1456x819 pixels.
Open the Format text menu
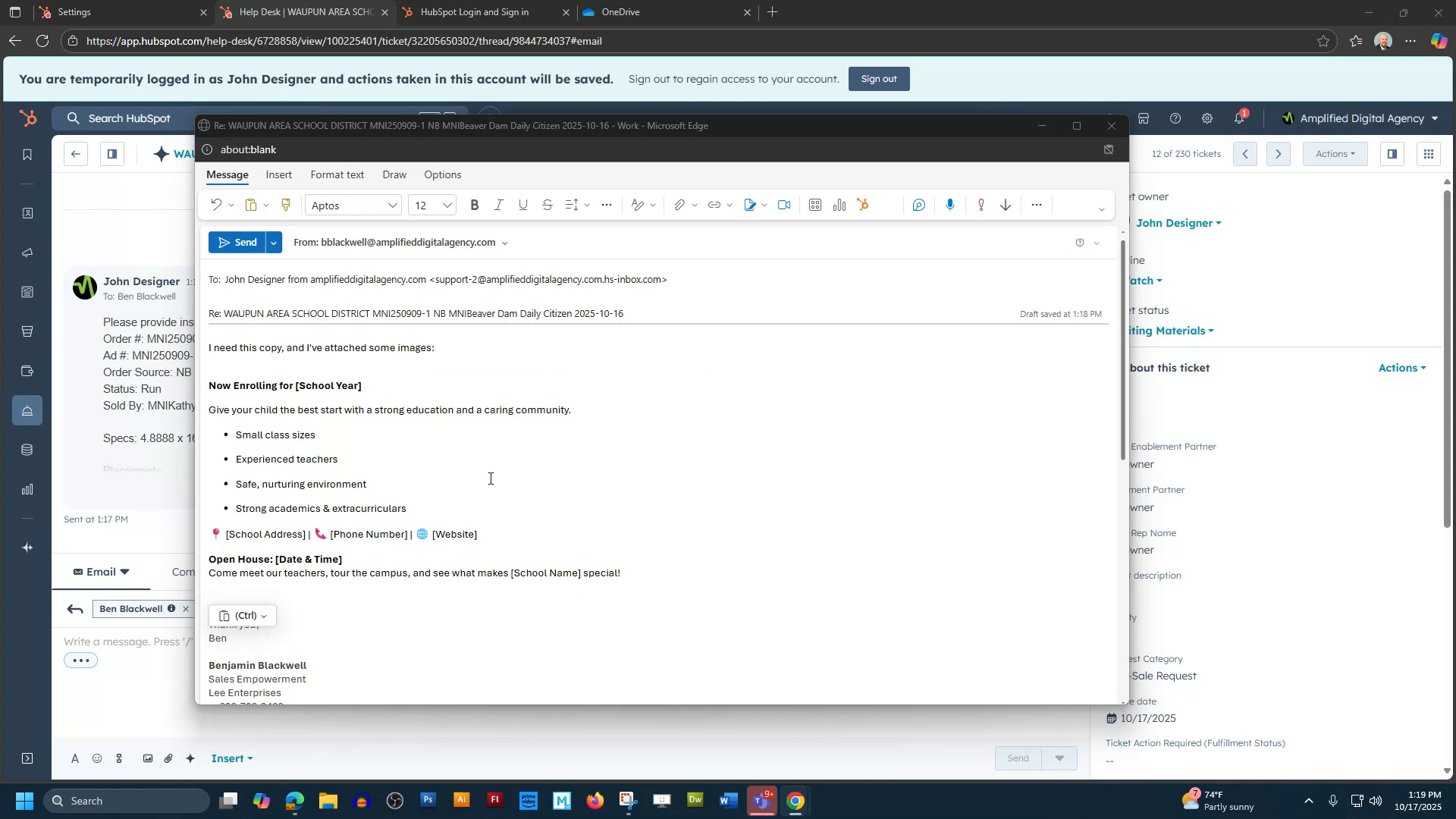pyautogui.click(x=337, y=174)
